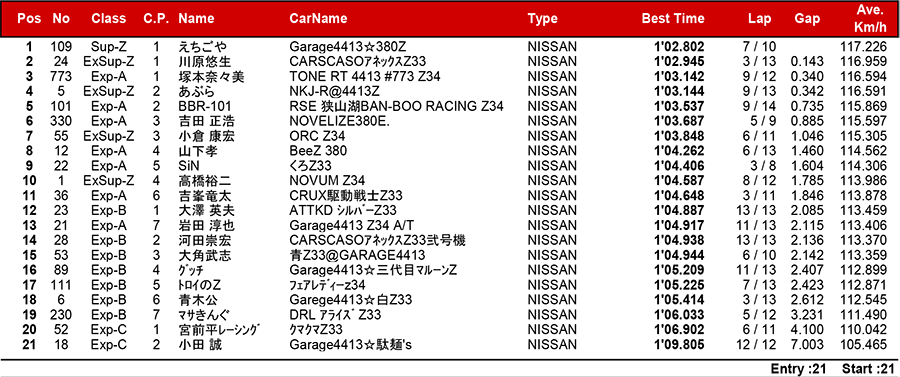Select driver name トロイのZ
The image size is (900, 377).
click(x=199, y=286)
